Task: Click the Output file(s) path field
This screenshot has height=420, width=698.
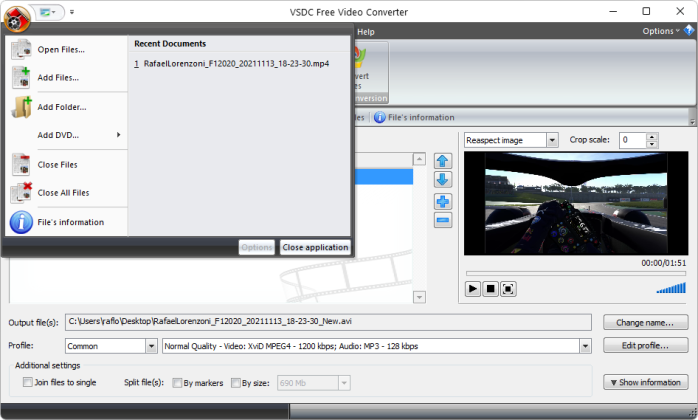Action: pos(328,322)
